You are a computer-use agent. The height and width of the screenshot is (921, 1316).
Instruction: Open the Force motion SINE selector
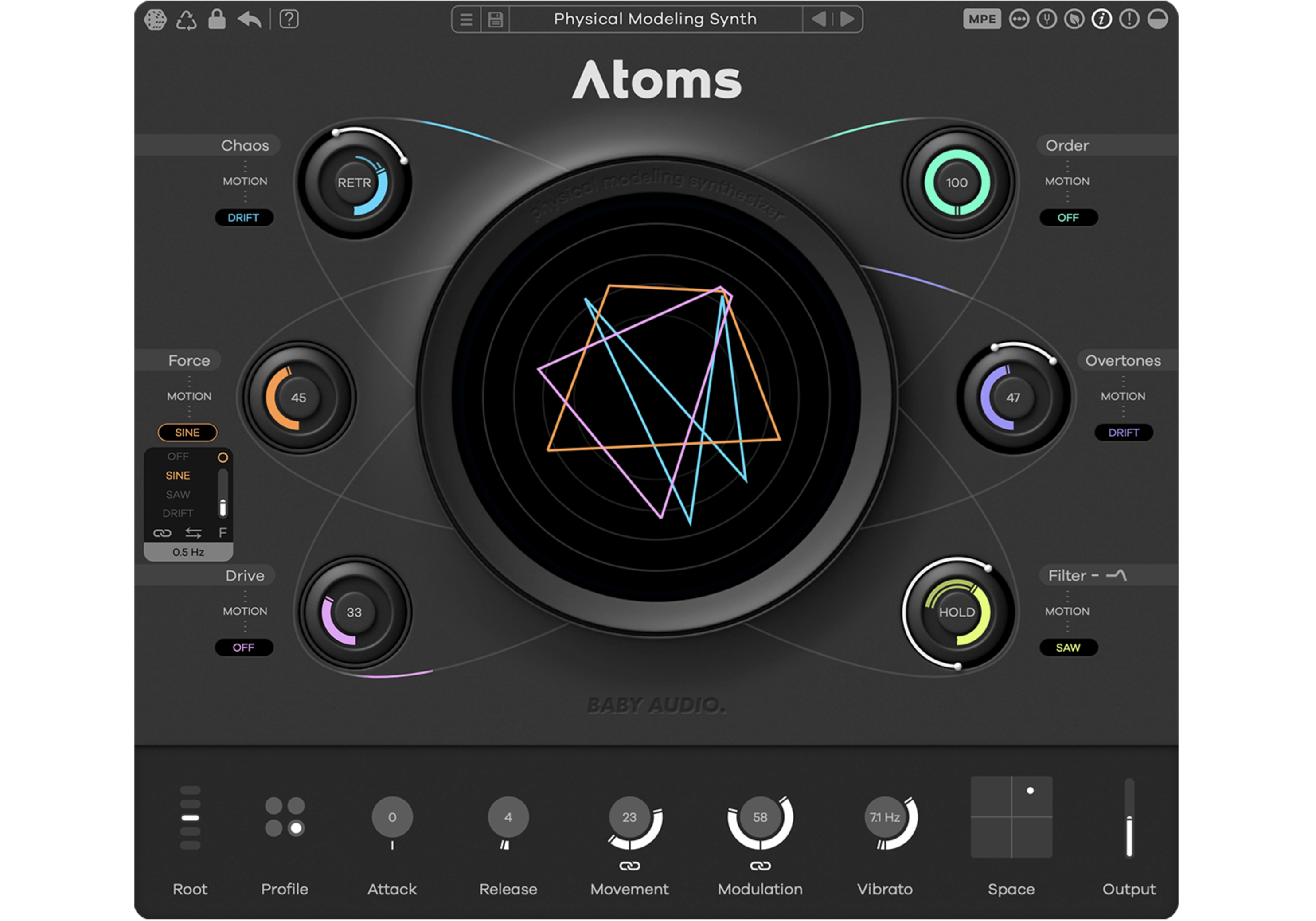coord(187,433)
